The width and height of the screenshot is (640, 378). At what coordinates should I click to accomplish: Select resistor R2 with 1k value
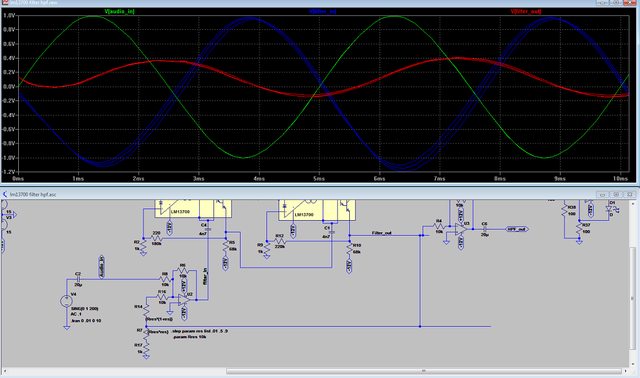click(143, 246)
